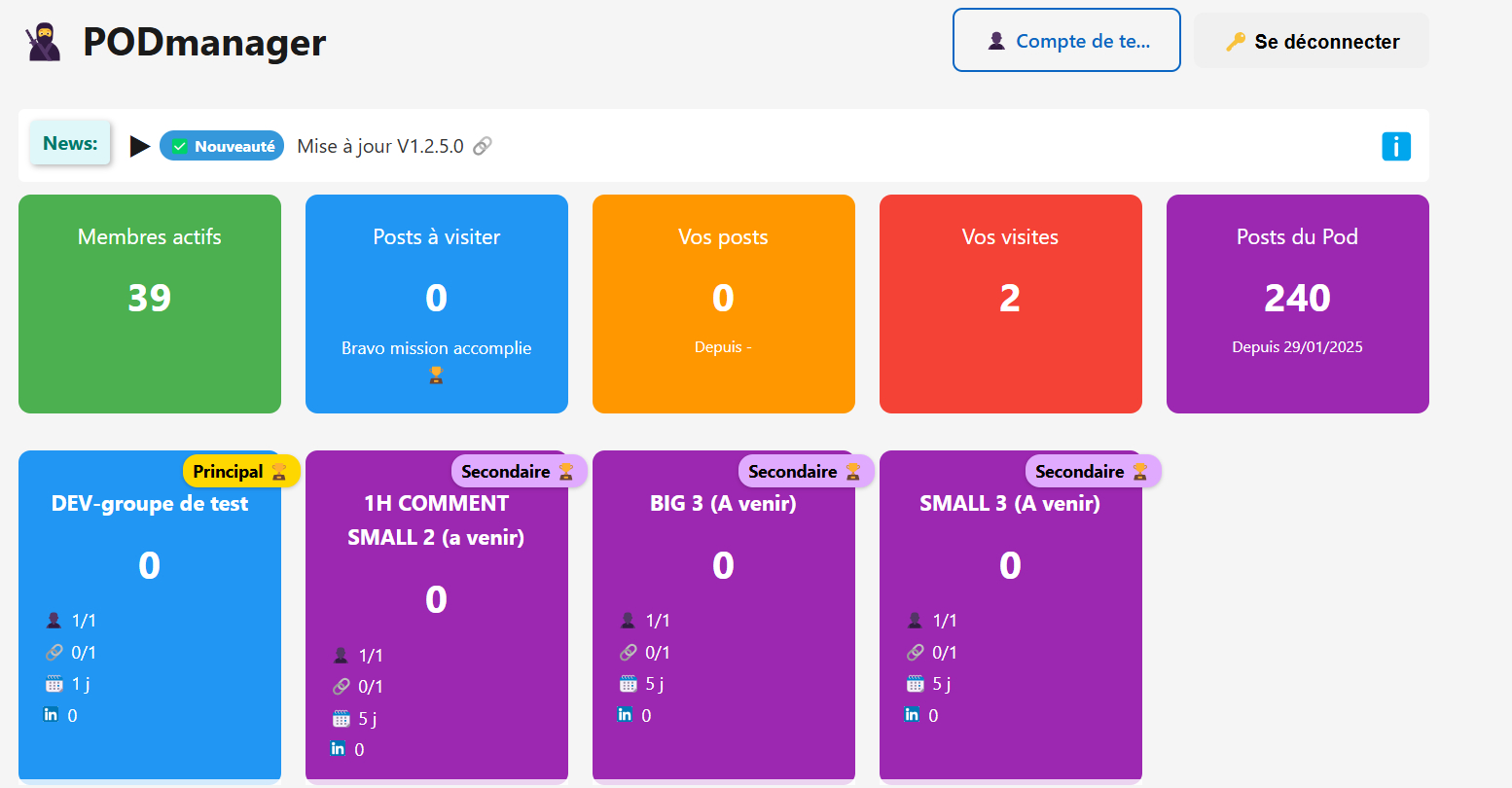The height and width of the screenshot is (788, 1512).
Task: Click the Posts du Pod card
Action: pyautogui.click(x=1297, y=303)
